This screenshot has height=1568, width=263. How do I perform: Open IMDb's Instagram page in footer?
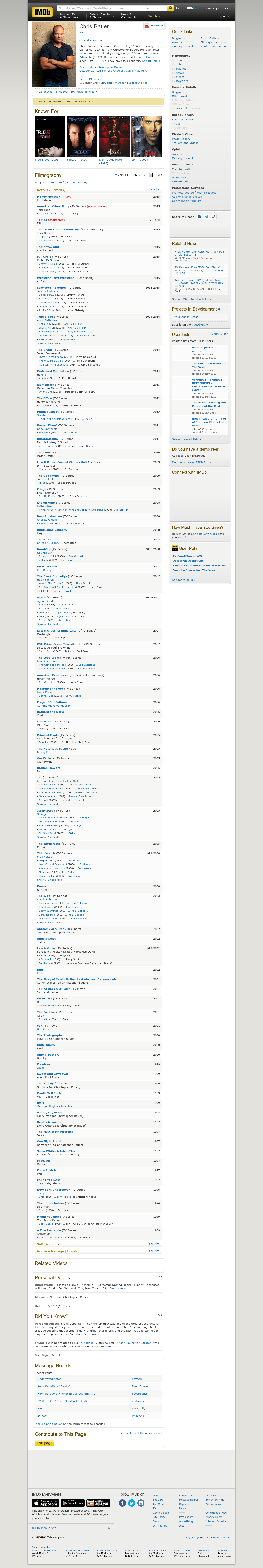pos(141,1503)
